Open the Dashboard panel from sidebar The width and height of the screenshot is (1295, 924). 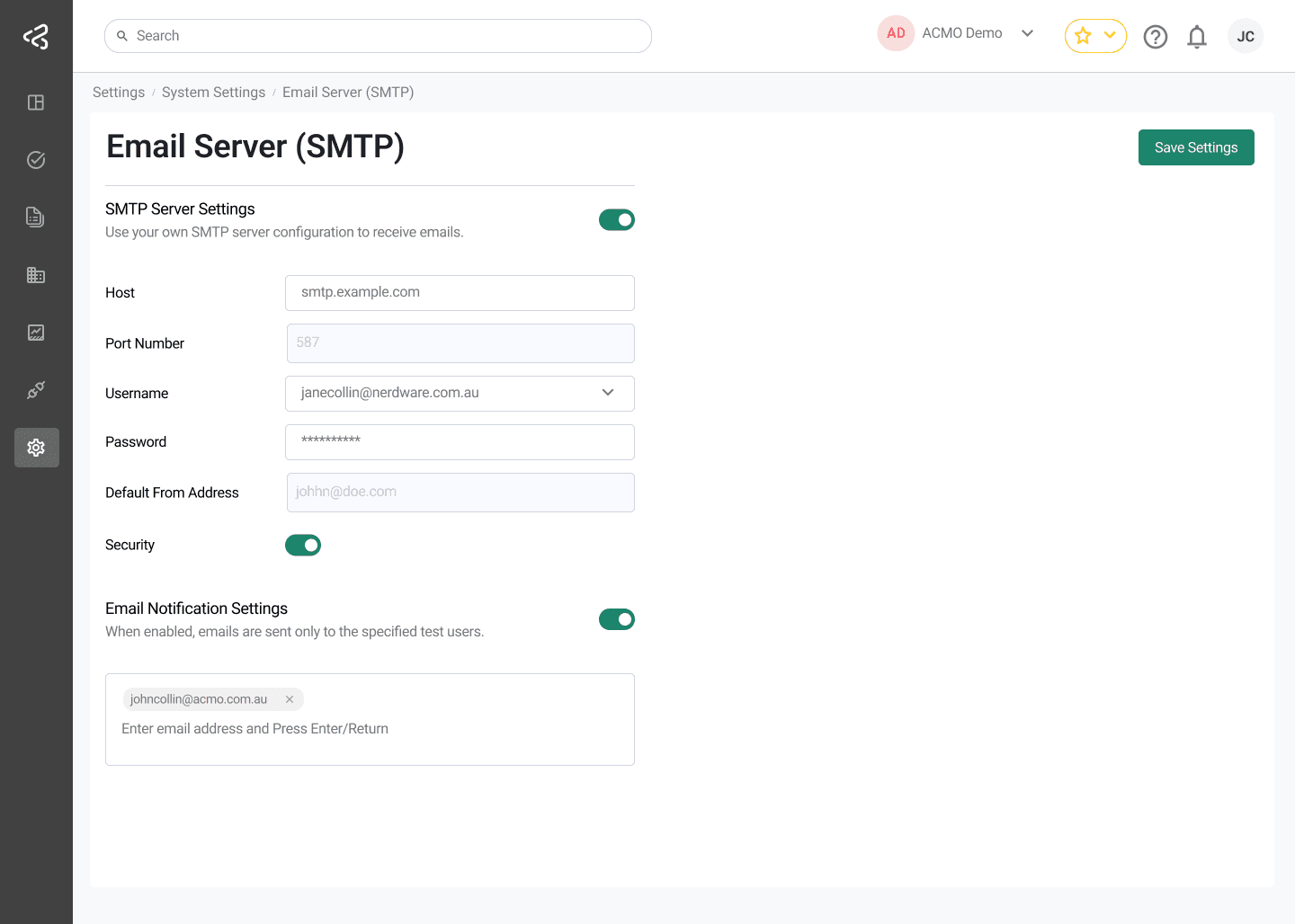36,102
